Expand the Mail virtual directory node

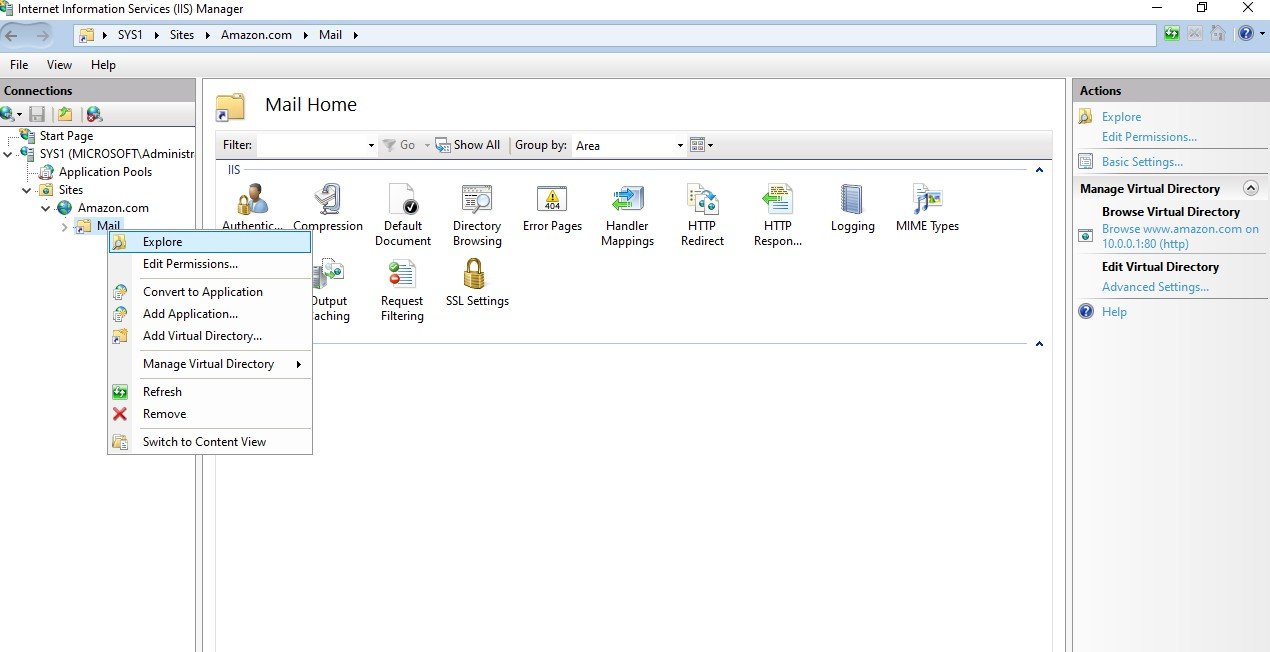pos(65,226)
